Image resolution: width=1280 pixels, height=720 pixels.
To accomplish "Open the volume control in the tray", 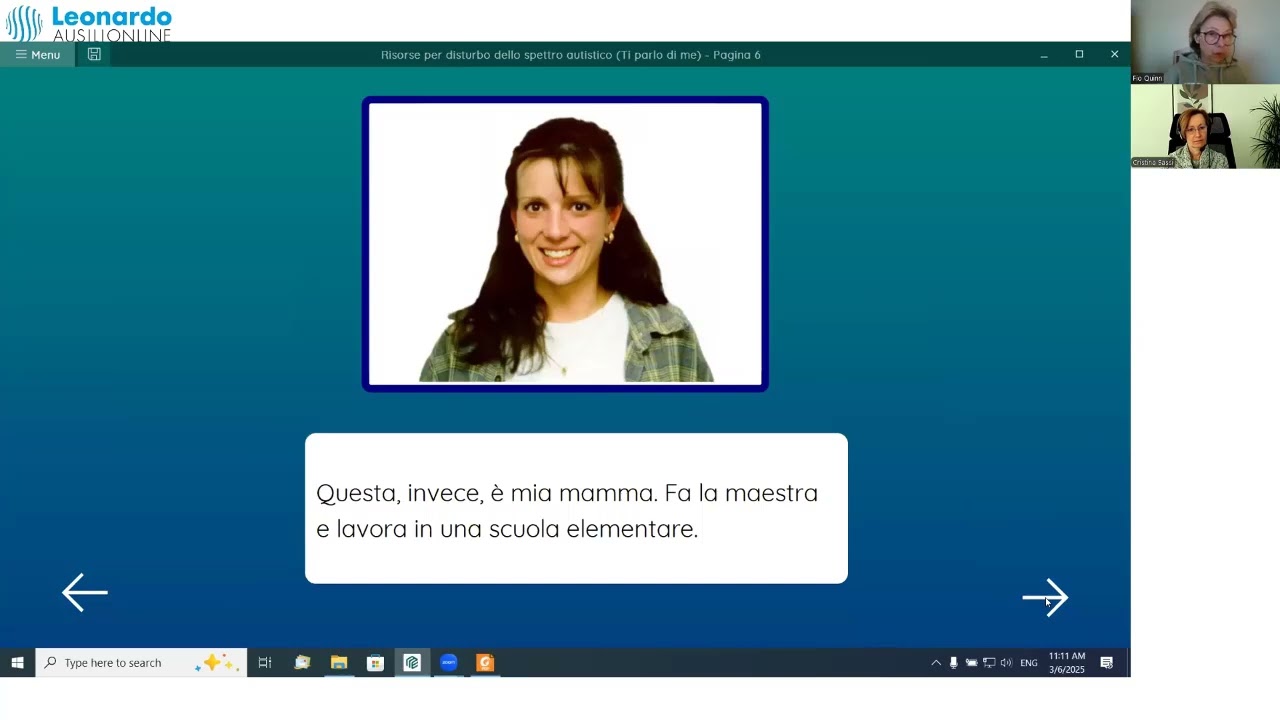I will [1006, 663].
